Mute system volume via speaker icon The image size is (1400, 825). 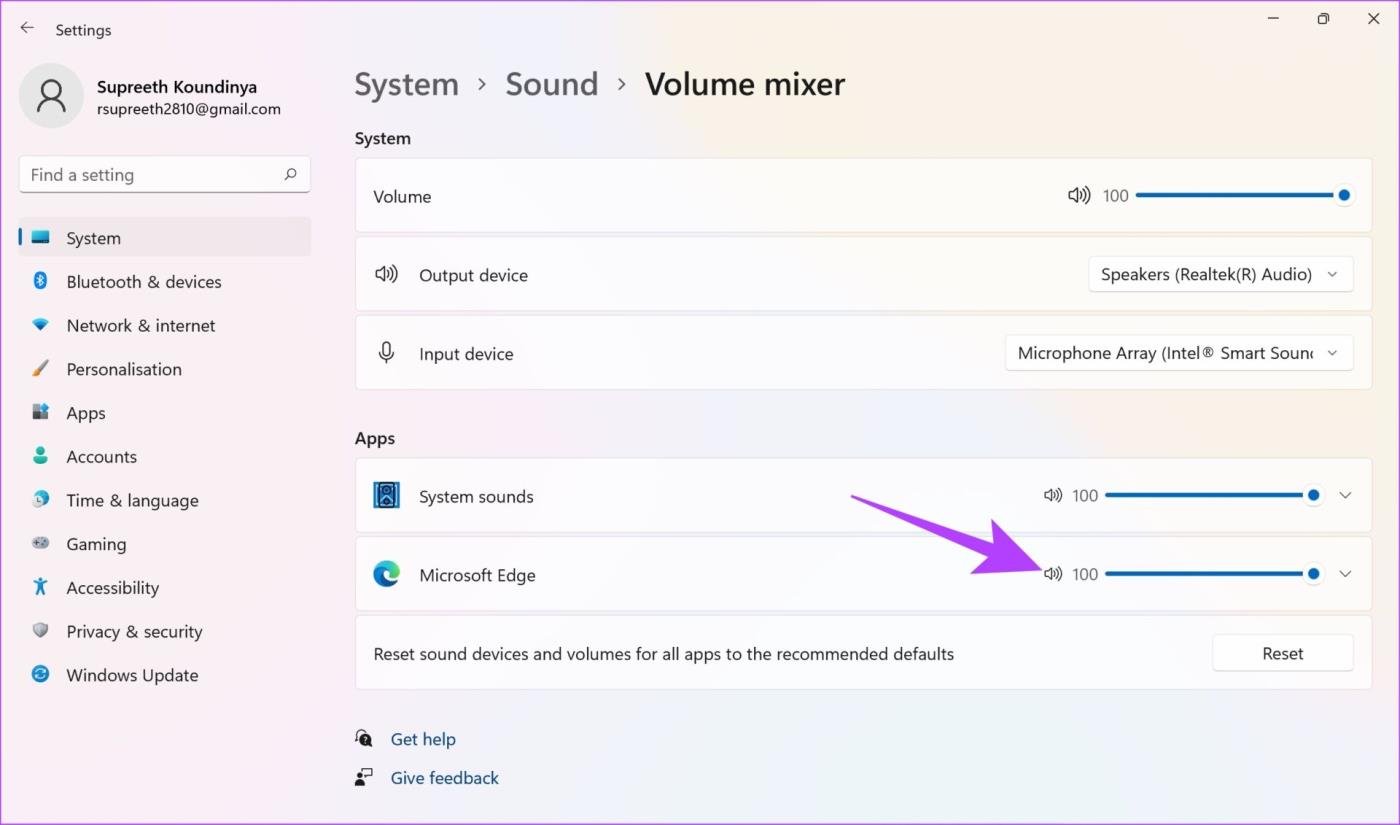coord(1079,196)
